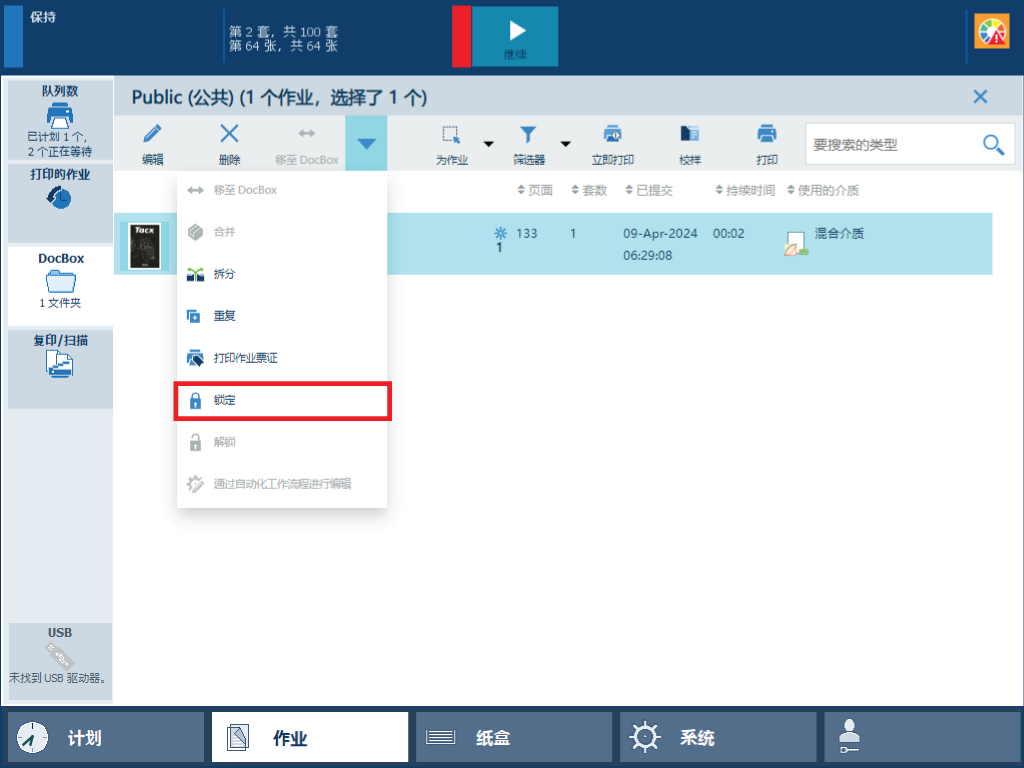1024x768 pixels.
Task: Click the submitted date 09-Apr-2024
Action: (x=660, y=233)
